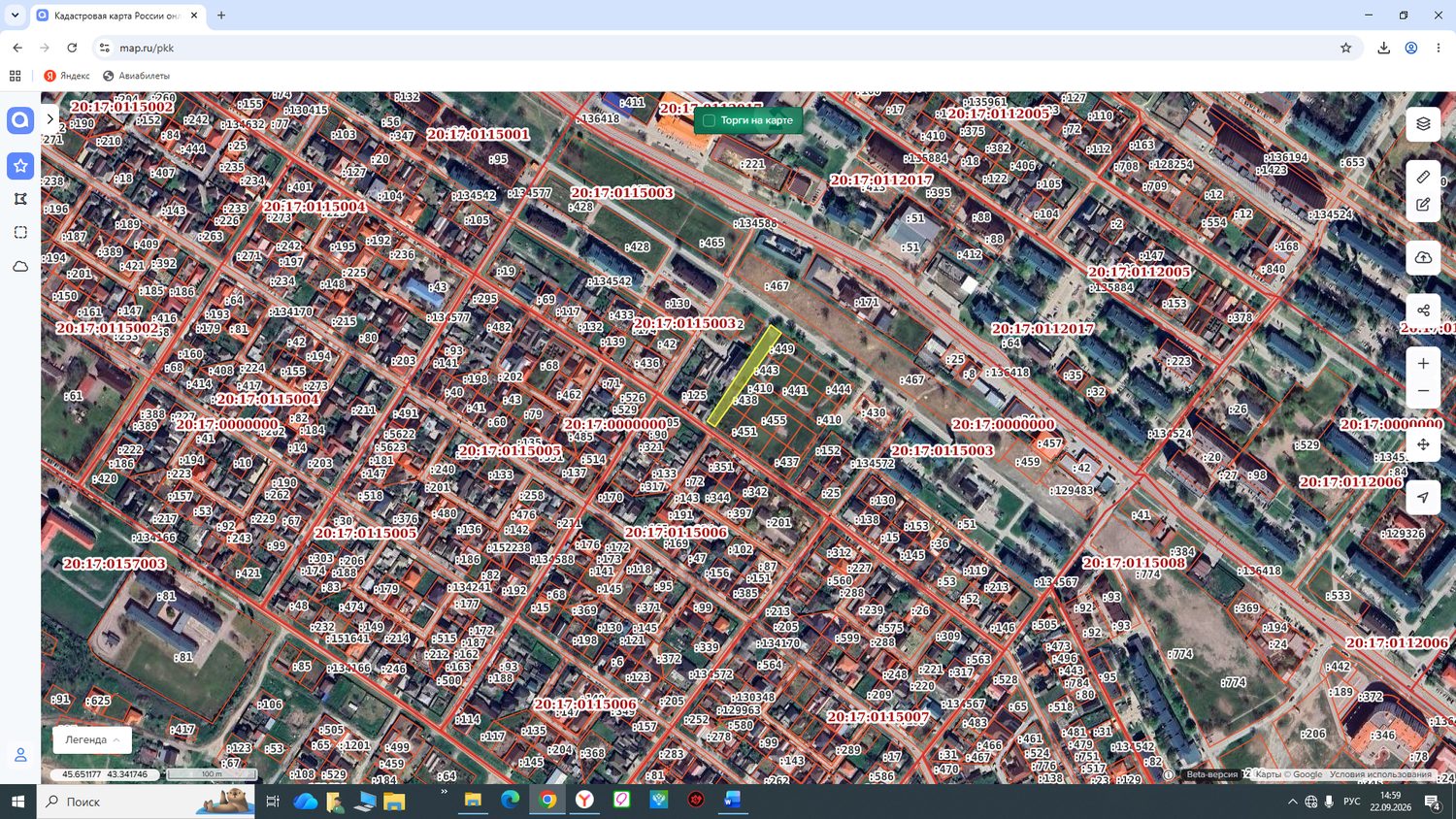Image resolution: width=1456 pixels, height=819 pixels.
Task: Open Microsoft Word from the taskbar
Action: 732,801
